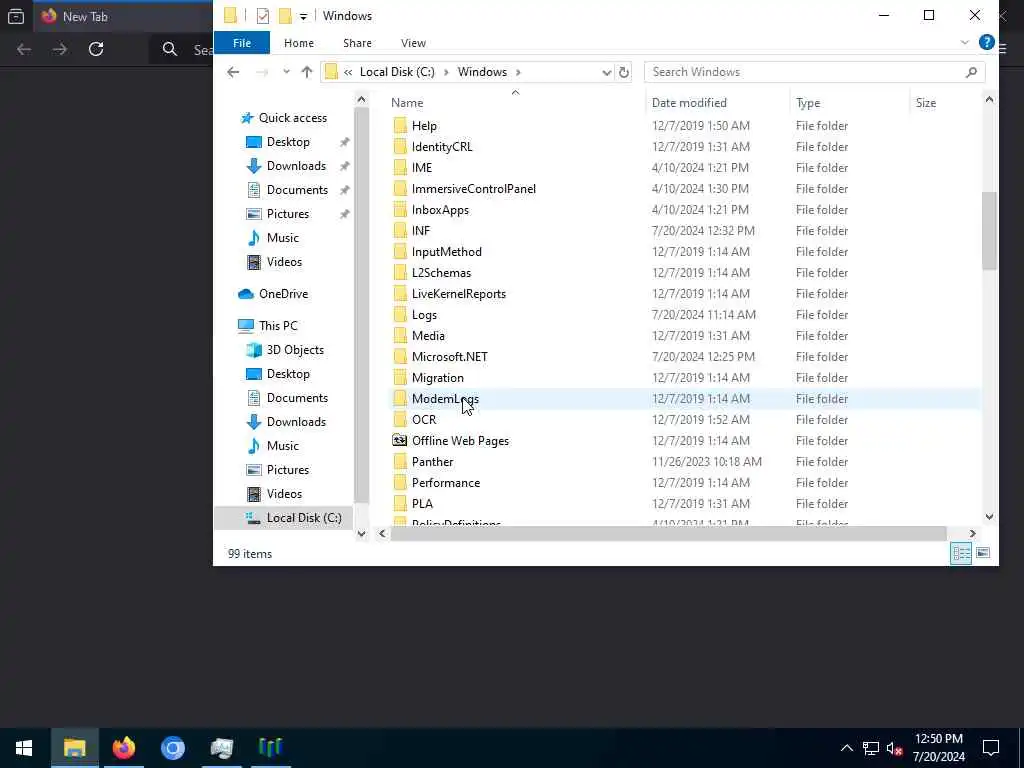This screenshot has height=768, width=1024.
Task: Select Local Disk (C:) in address bar
Action: [x=397, y=72]
